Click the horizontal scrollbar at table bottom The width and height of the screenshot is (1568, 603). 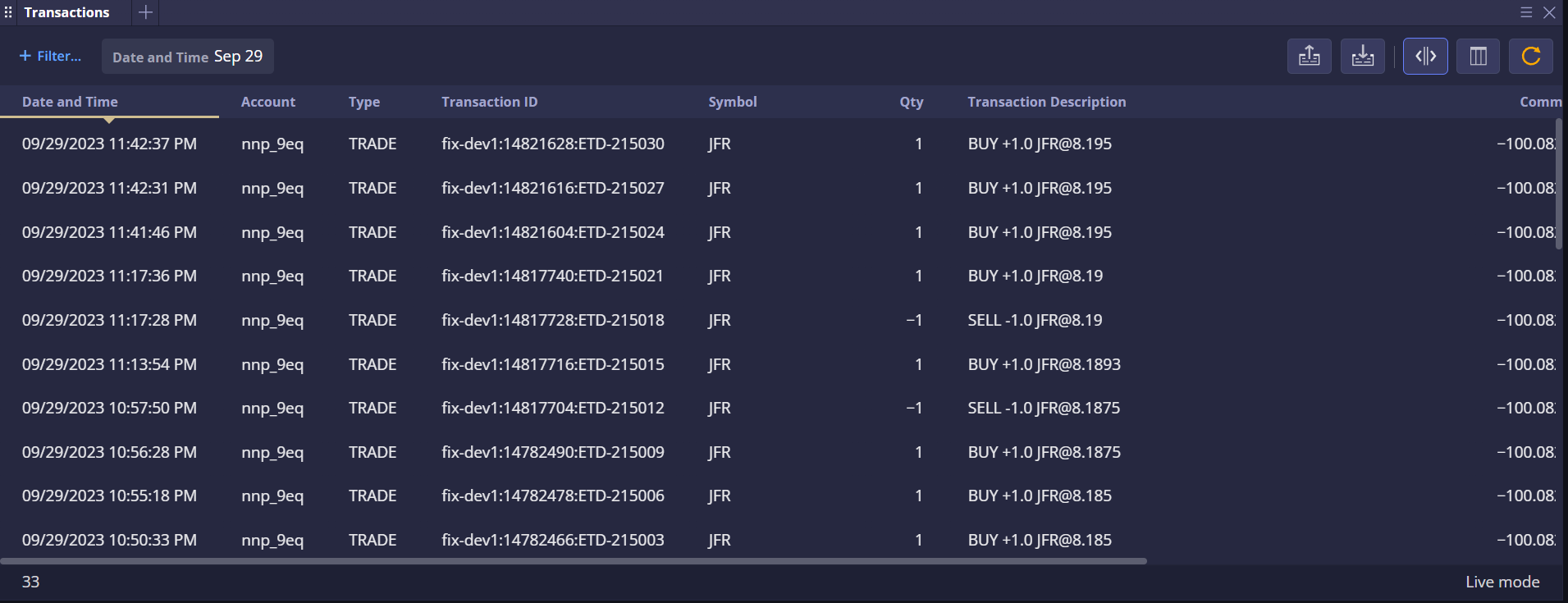574,561
